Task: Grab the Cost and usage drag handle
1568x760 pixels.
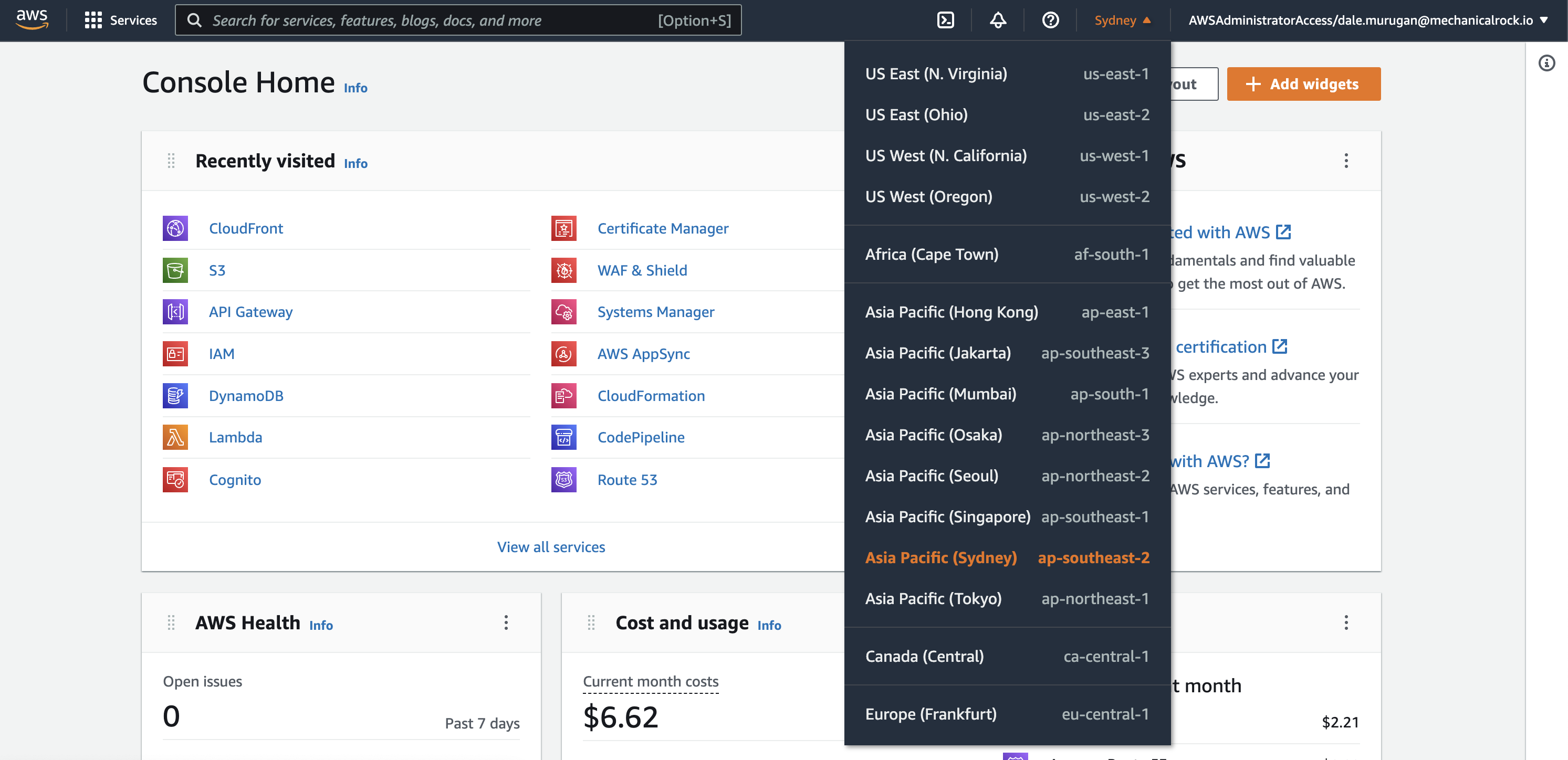Action: coord(591,622)
